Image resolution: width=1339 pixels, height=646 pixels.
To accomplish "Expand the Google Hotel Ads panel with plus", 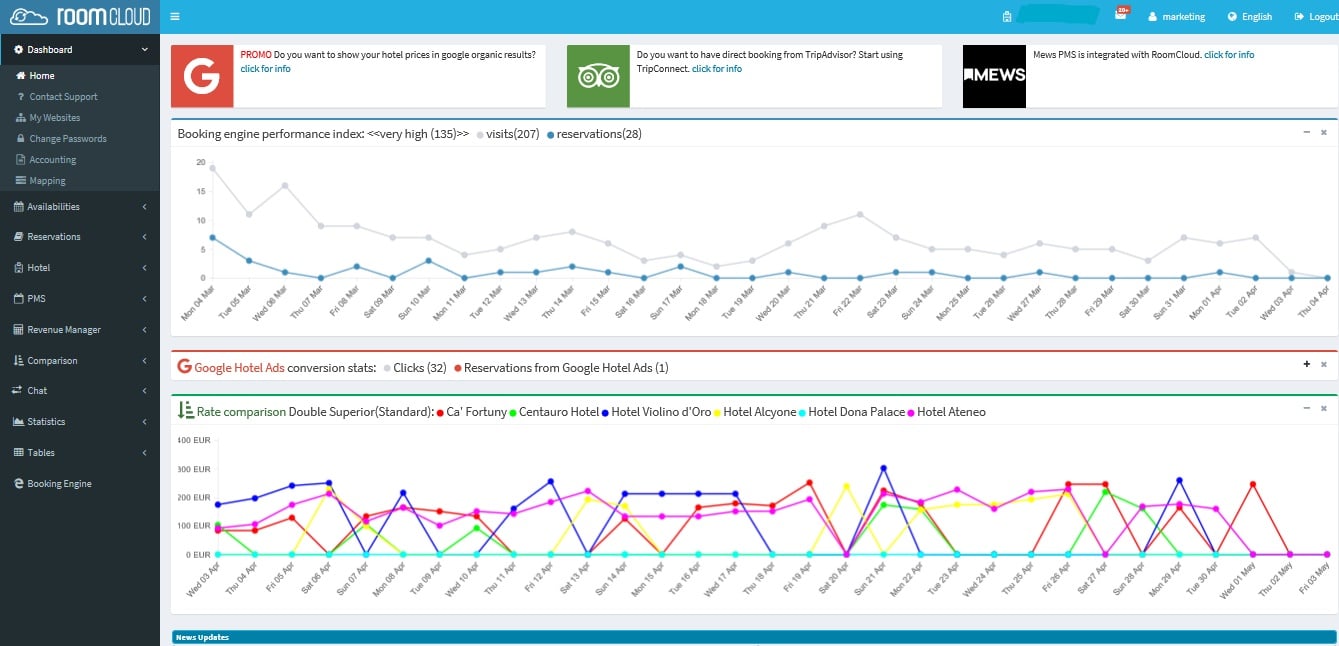I will point(1306,366).
